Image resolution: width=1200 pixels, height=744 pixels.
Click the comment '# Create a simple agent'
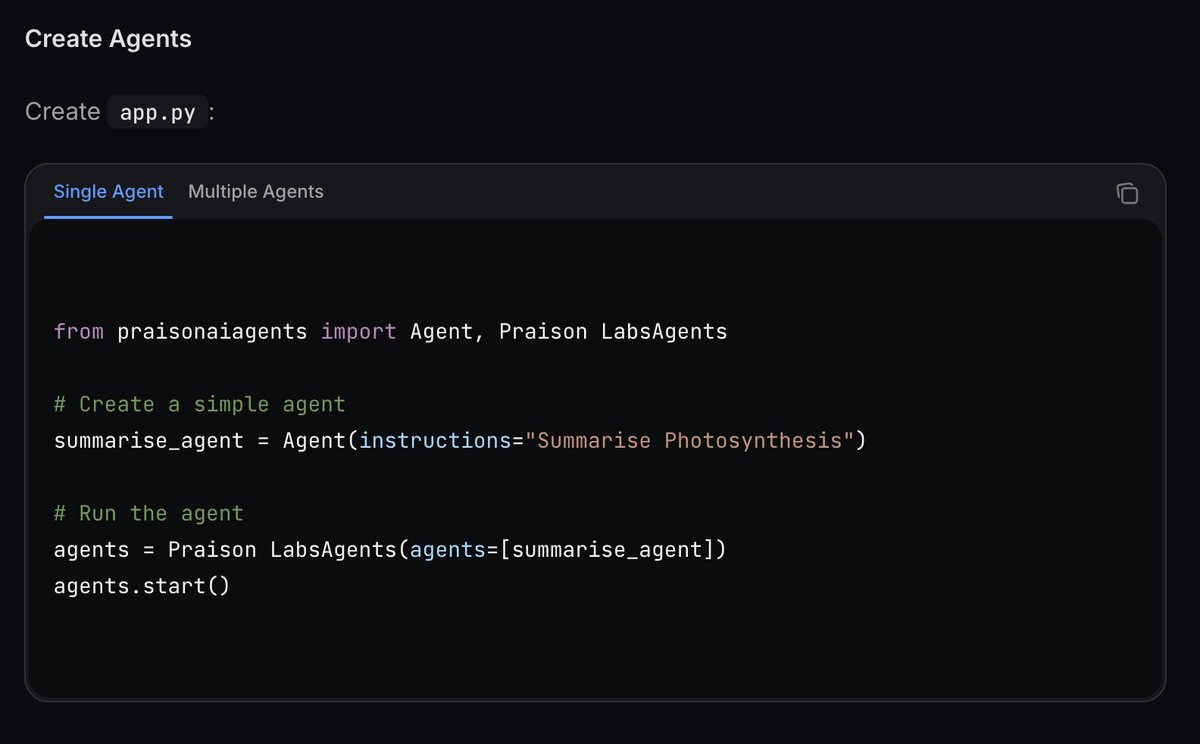pyautogui.click(x=199, y=404)
